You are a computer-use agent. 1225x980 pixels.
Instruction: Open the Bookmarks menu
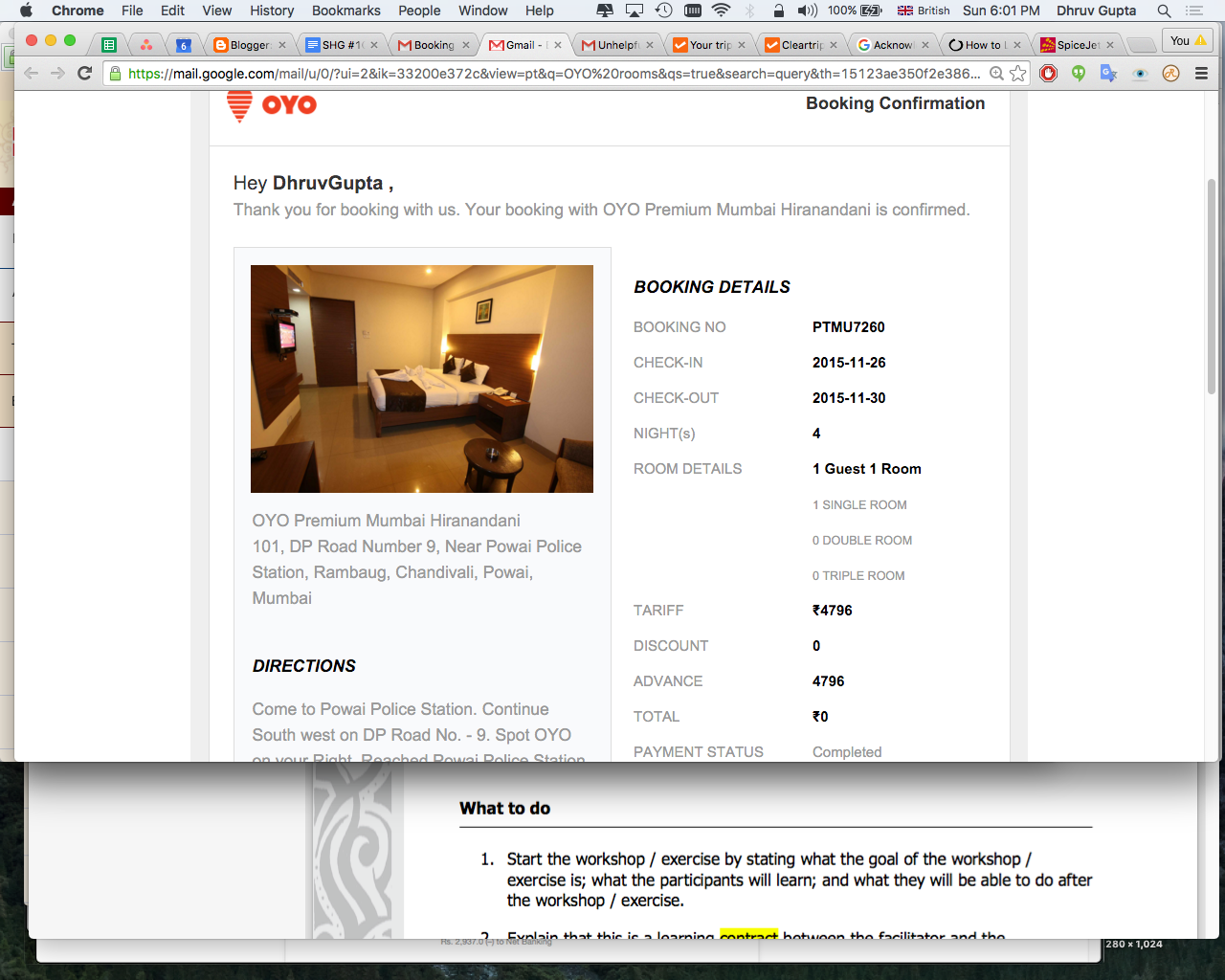point(346,11)
